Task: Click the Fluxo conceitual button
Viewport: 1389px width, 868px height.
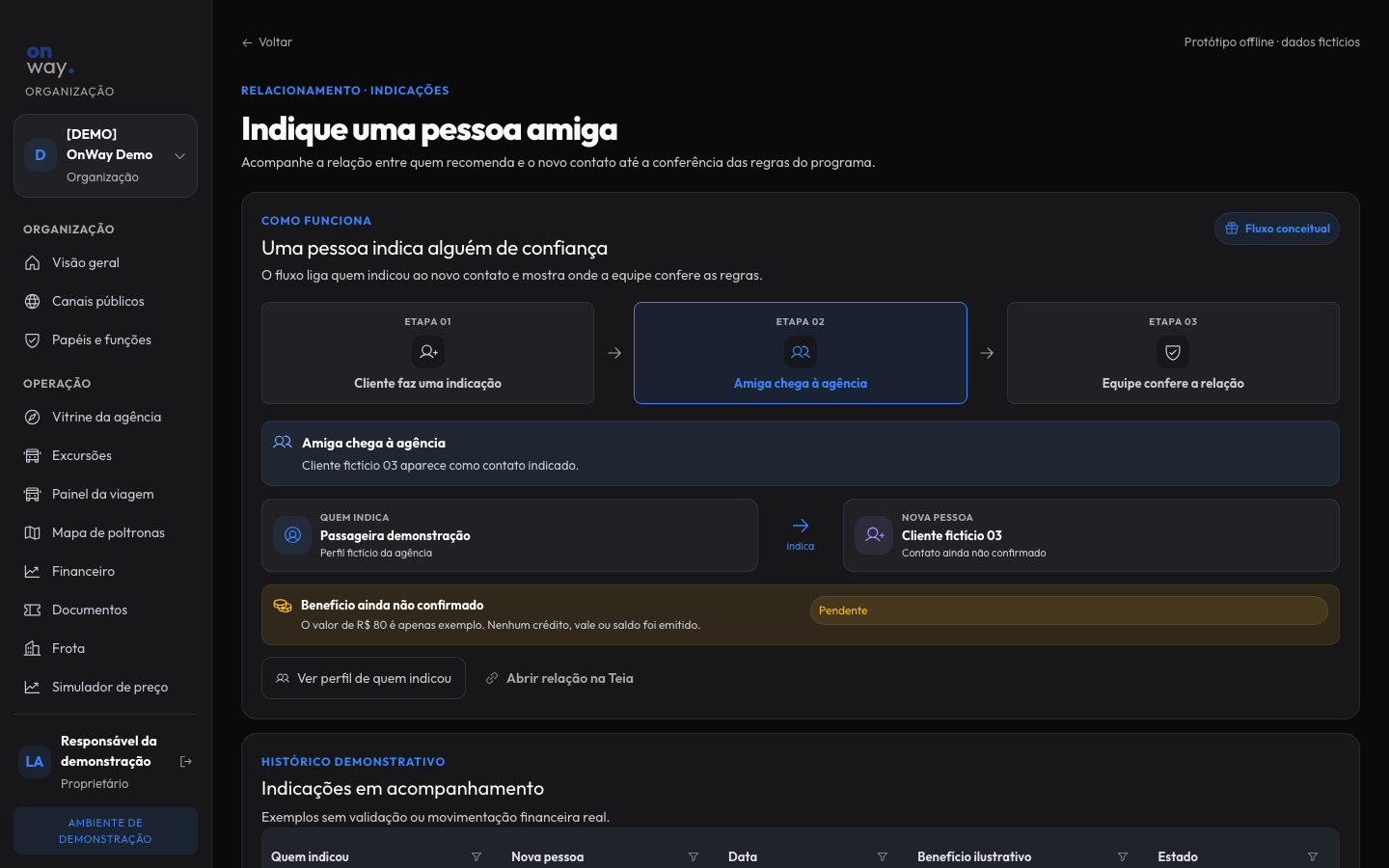Action: coord(1277,229)
